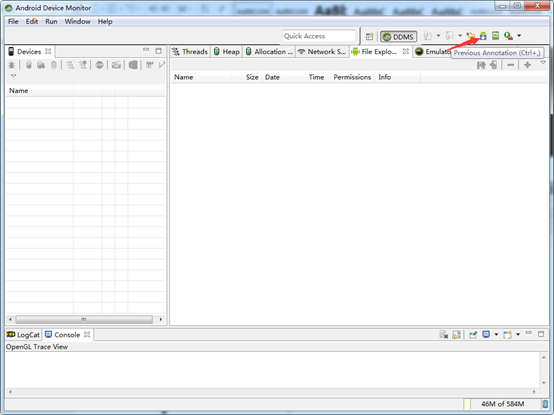Open the File menu

coord(13,22)
